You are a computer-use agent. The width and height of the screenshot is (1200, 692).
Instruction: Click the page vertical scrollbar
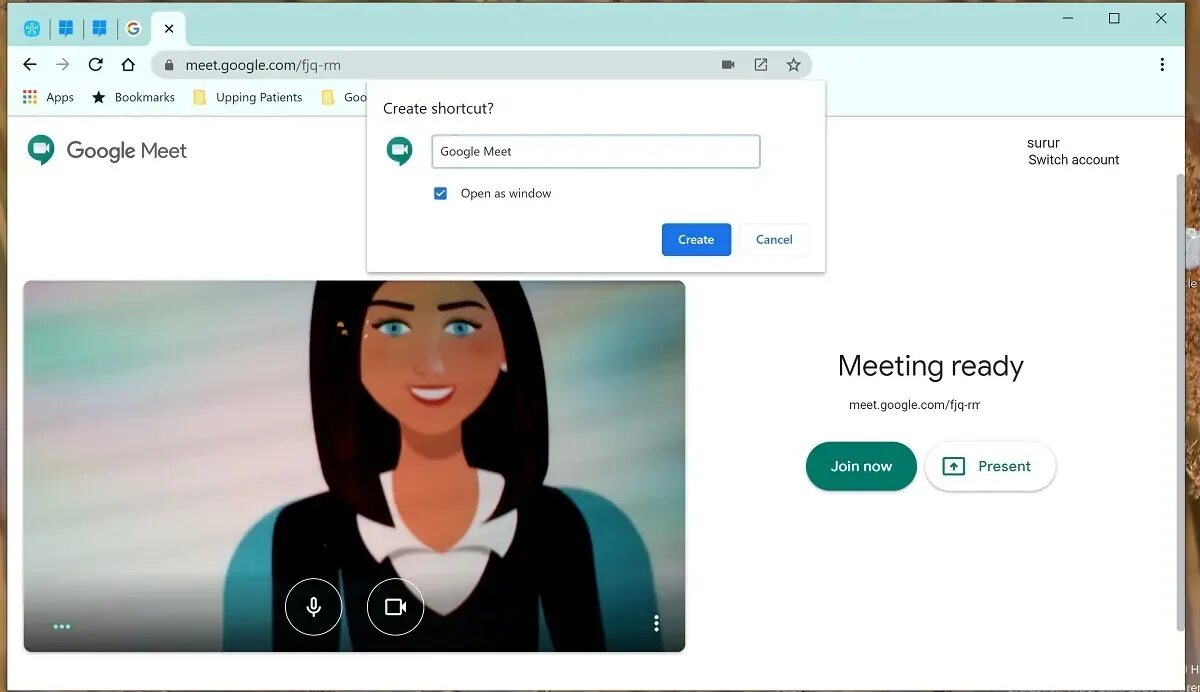coord(1182,400)
